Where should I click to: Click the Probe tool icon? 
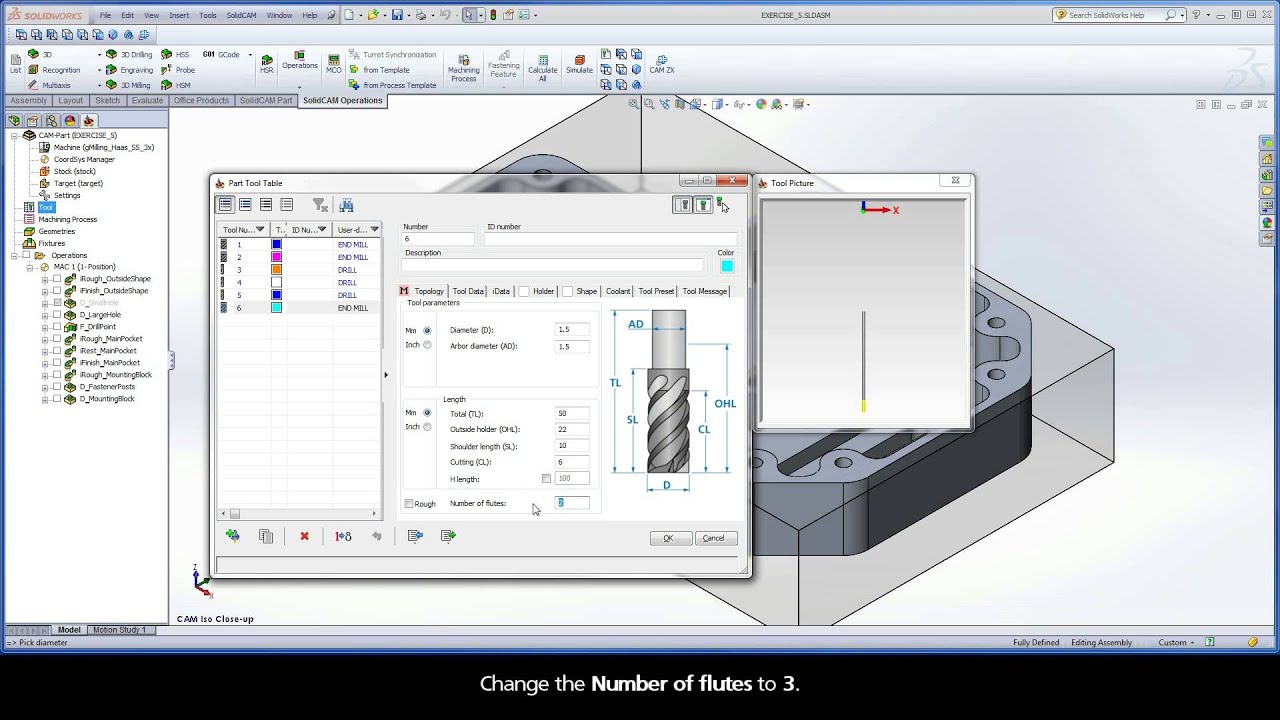click(x=179, y=70)
